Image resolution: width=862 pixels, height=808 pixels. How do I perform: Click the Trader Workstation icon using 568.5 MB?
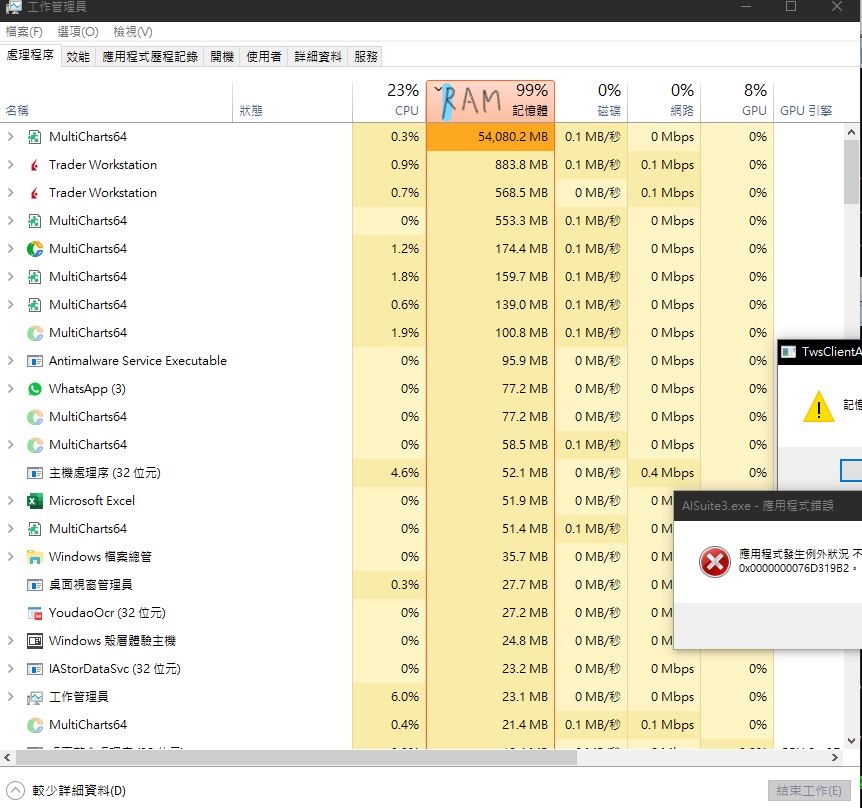click(34, 193)
